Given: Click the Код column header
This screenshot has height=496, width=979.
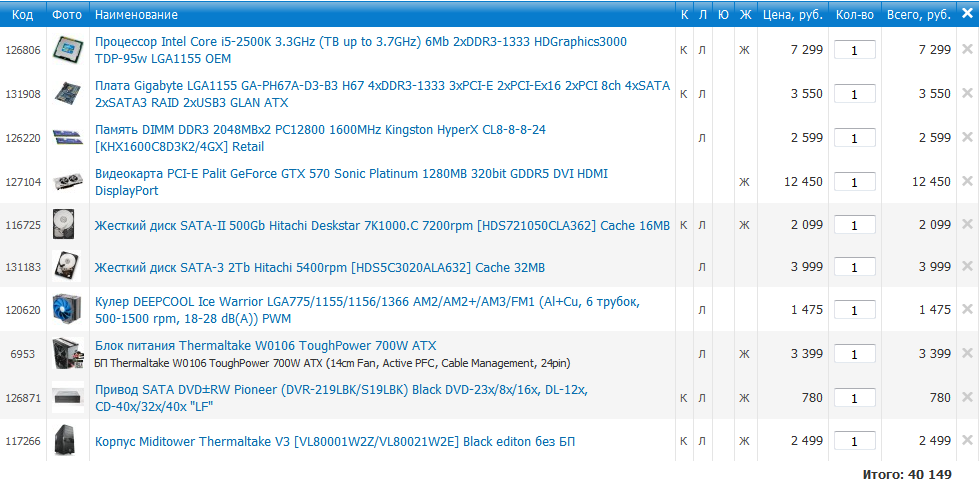Looking at the screenshot, I should [22, 14].
